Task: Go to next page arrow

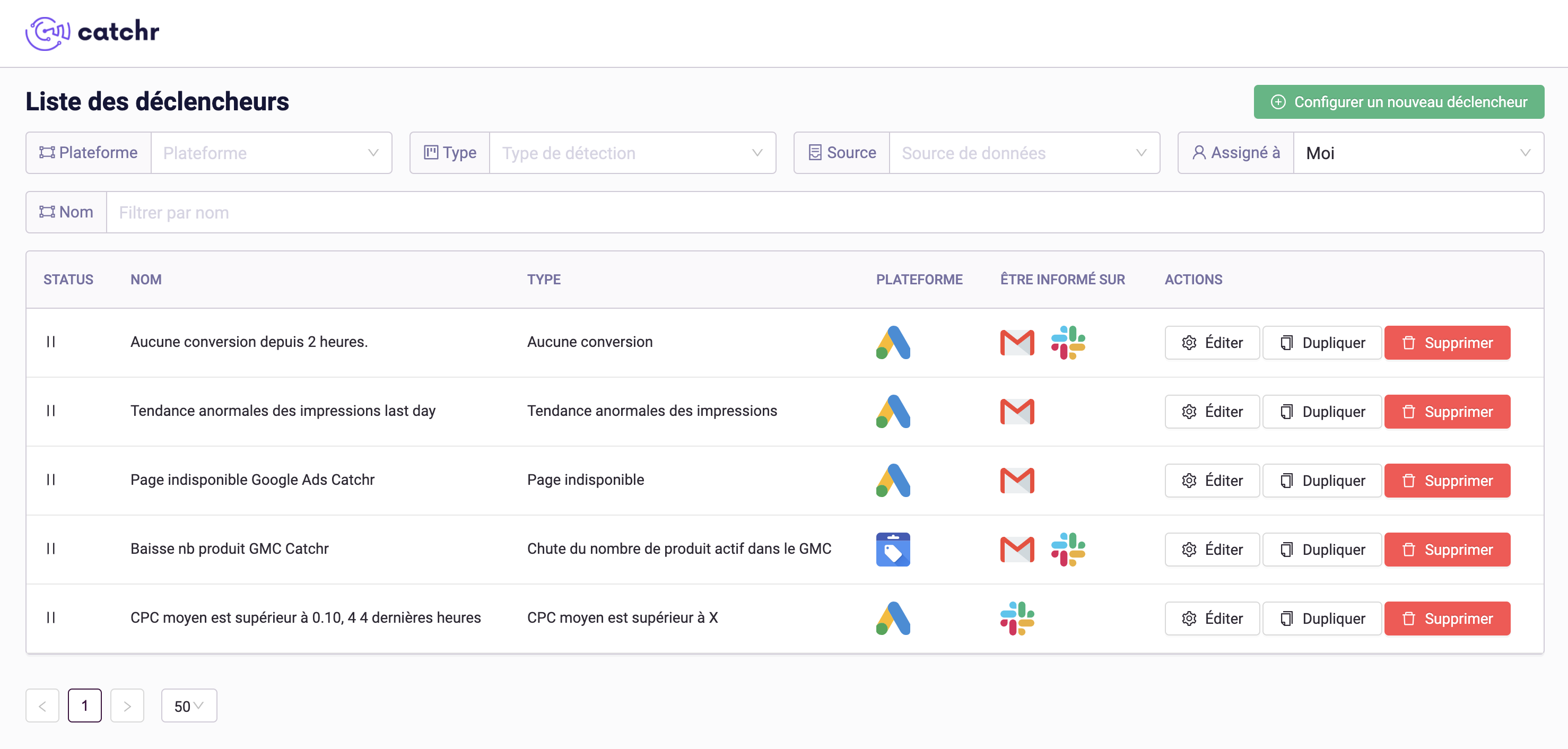Action: coord(127,706)
